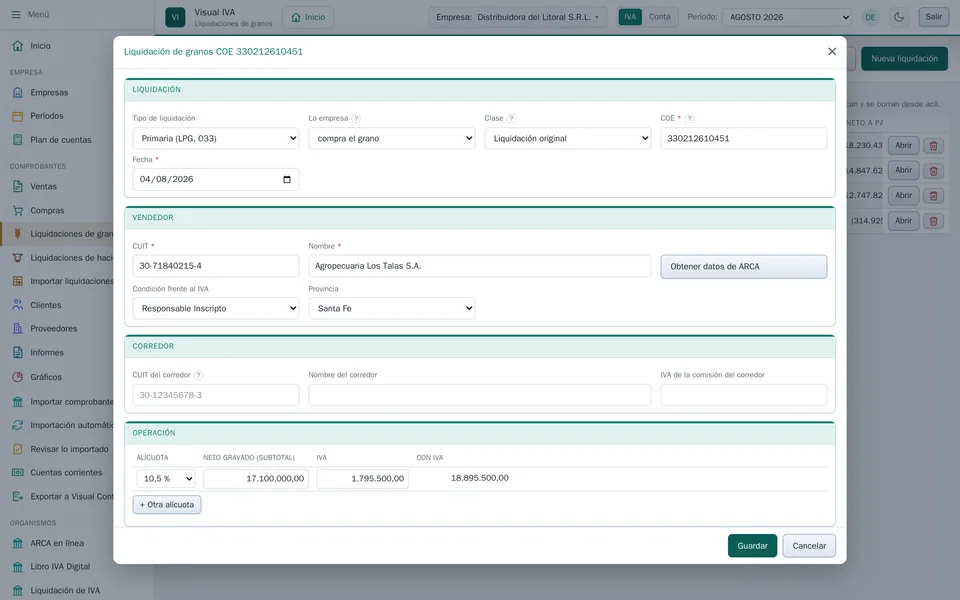The width and height of the screenshot is (960, 600).
Task: Open the Clase dropdown
Action: click(x=568, y=138)
